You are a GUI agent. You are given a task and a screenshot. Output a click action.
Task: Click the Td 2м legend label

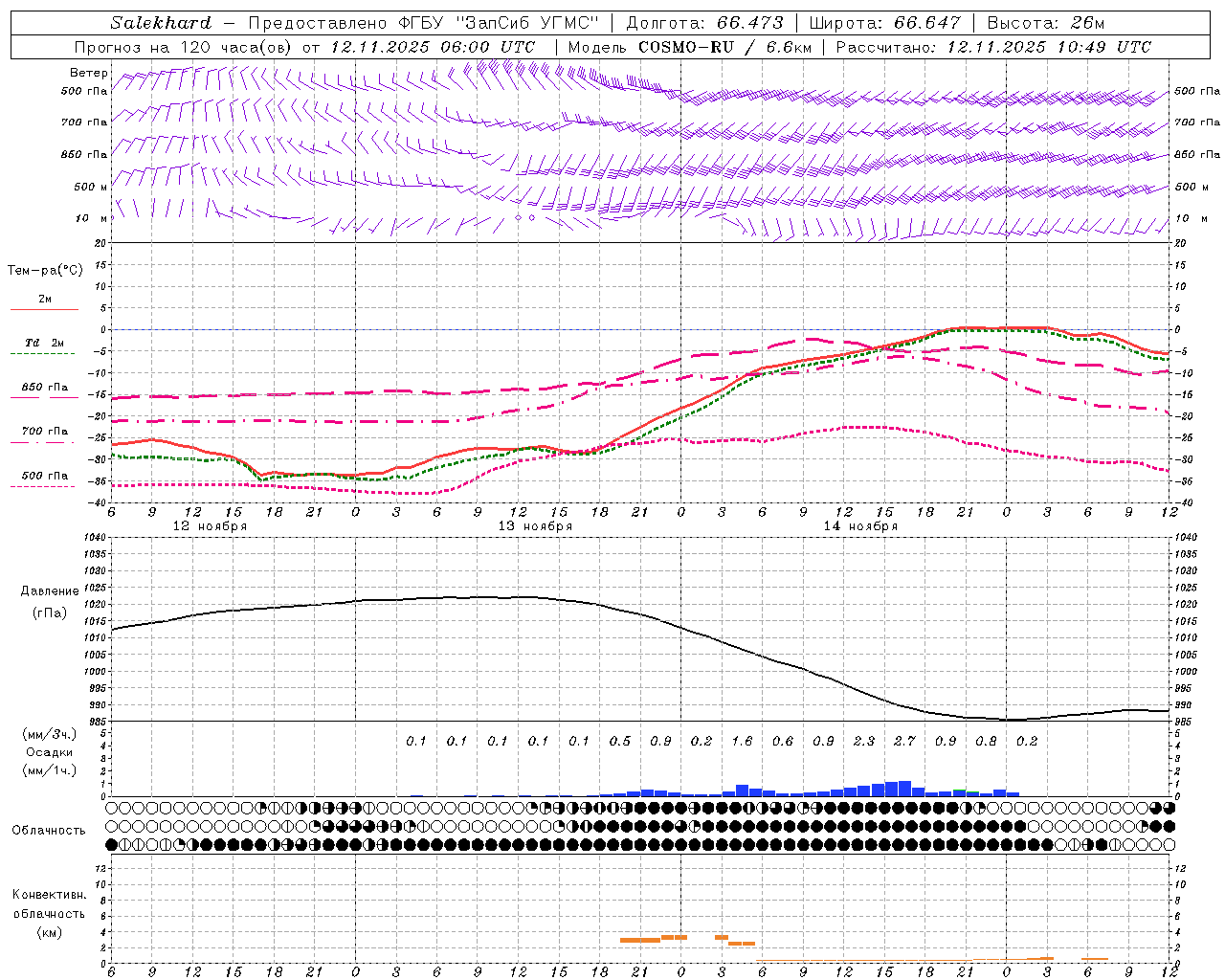click(44, 343)
